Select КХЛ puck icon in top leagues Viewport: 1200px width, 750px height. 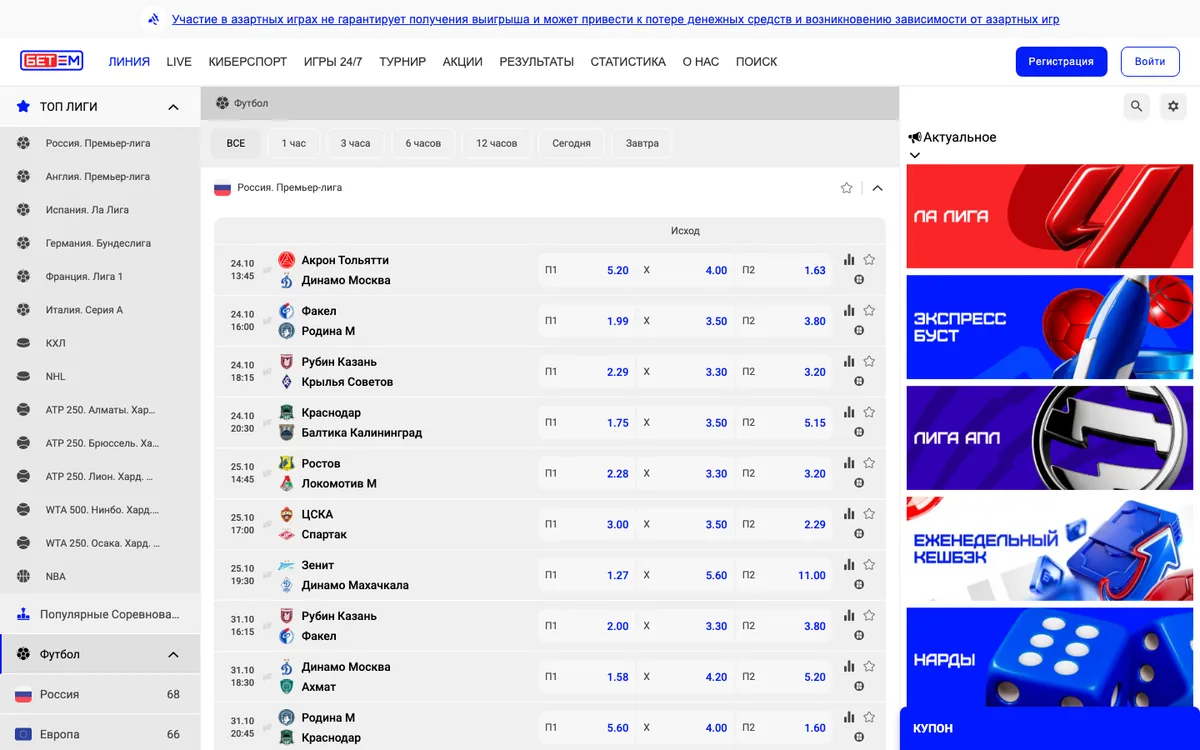point(24,343)
